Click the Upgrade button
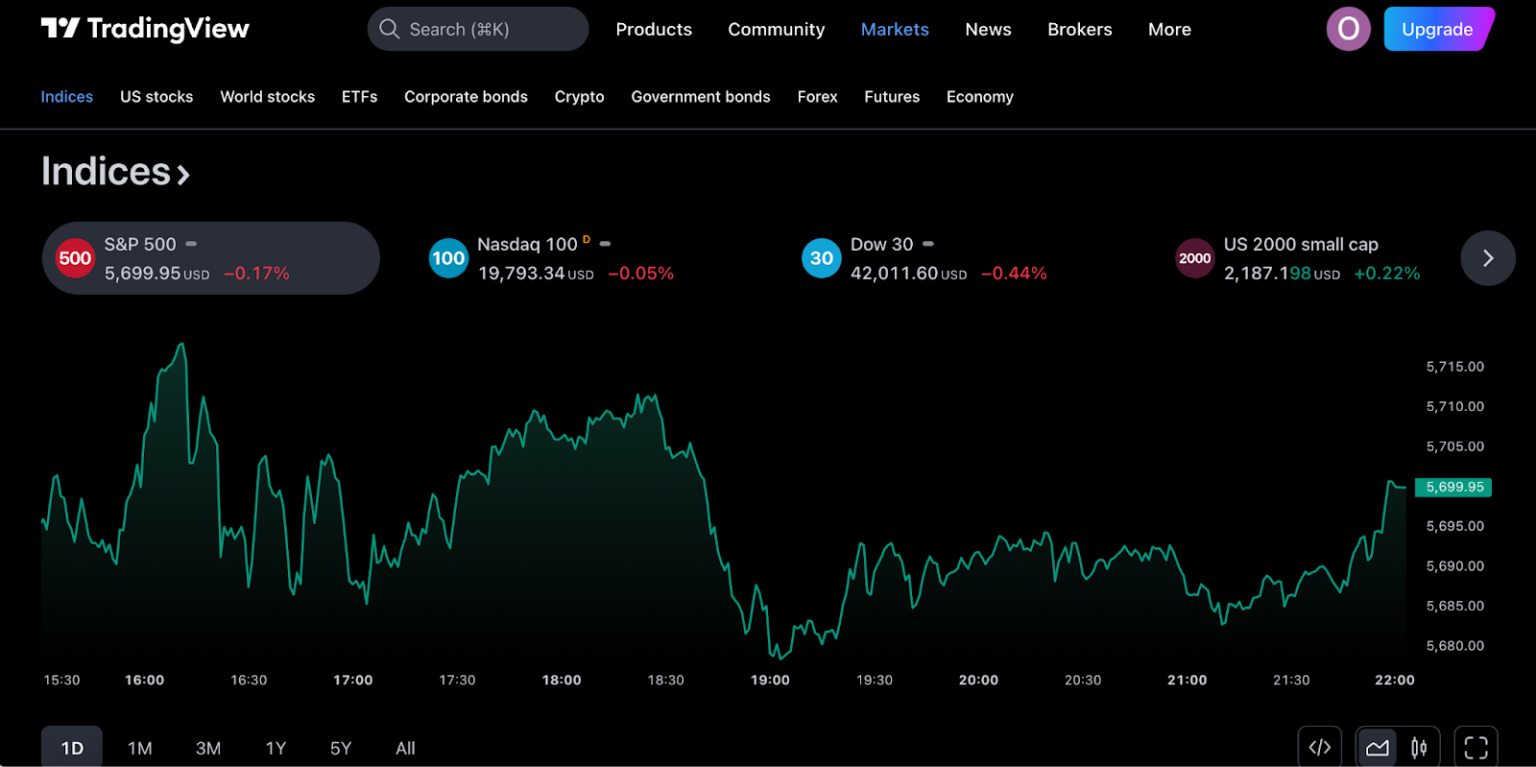Viewport: 1536px width, 767px height. click(1437, 29)
